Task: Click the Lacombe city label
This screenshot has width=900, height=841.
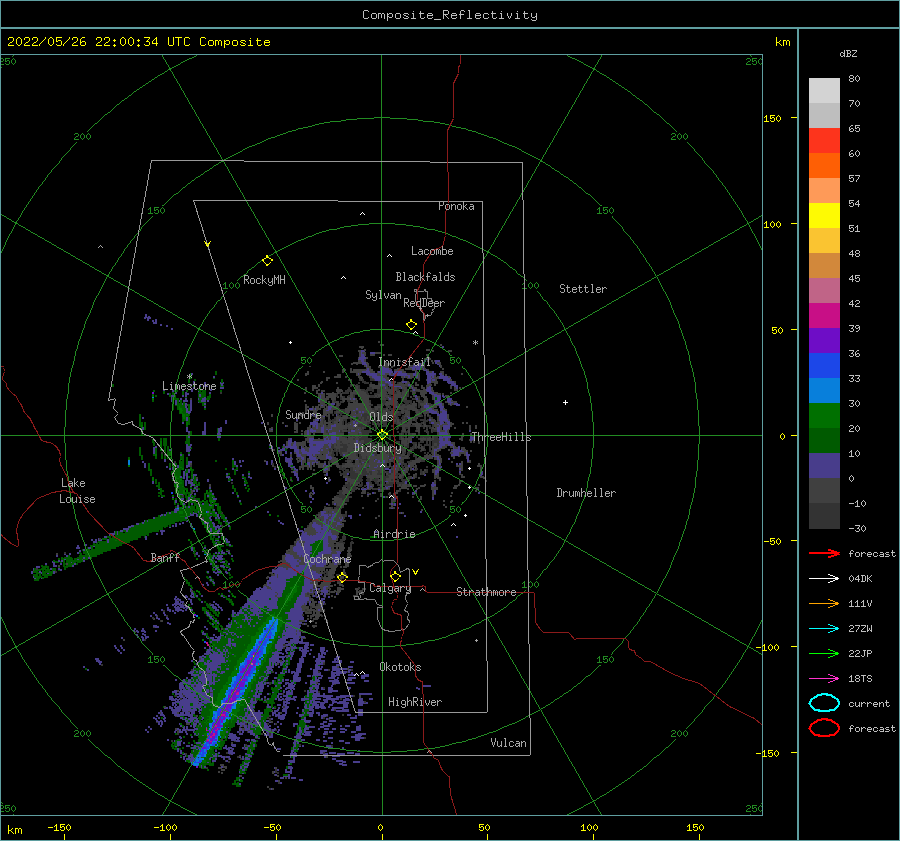Action: coord(432,251)
